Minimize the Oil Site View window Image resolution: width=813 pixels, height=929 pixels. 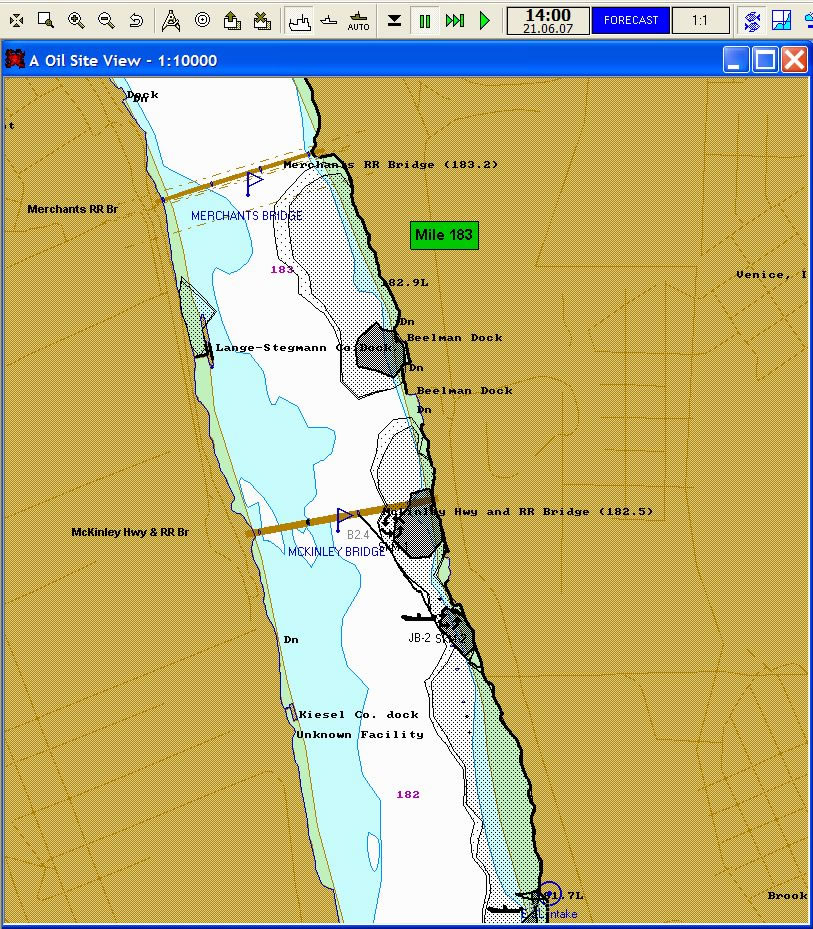735,60
